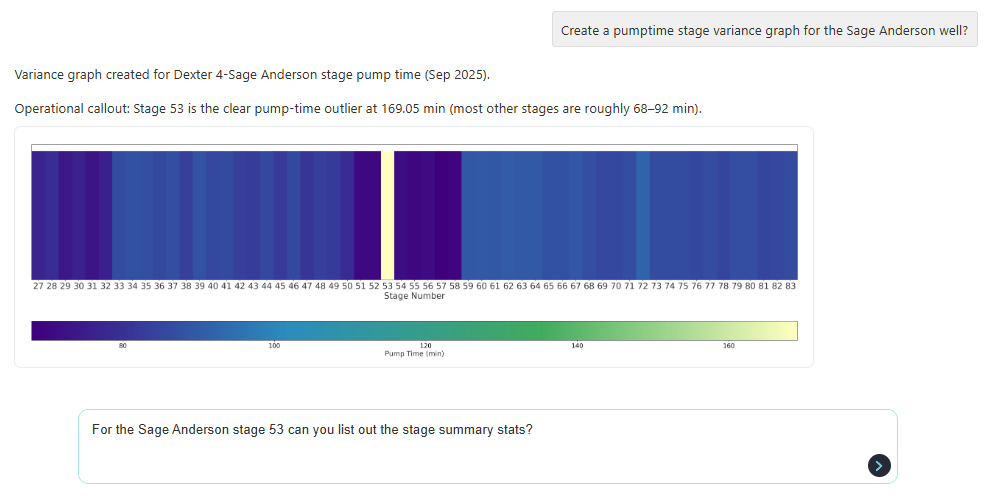Click the dark purple band for stage 56
This screenshot has width=990, height=498.
pyautogui.click(x=428, y=214)
